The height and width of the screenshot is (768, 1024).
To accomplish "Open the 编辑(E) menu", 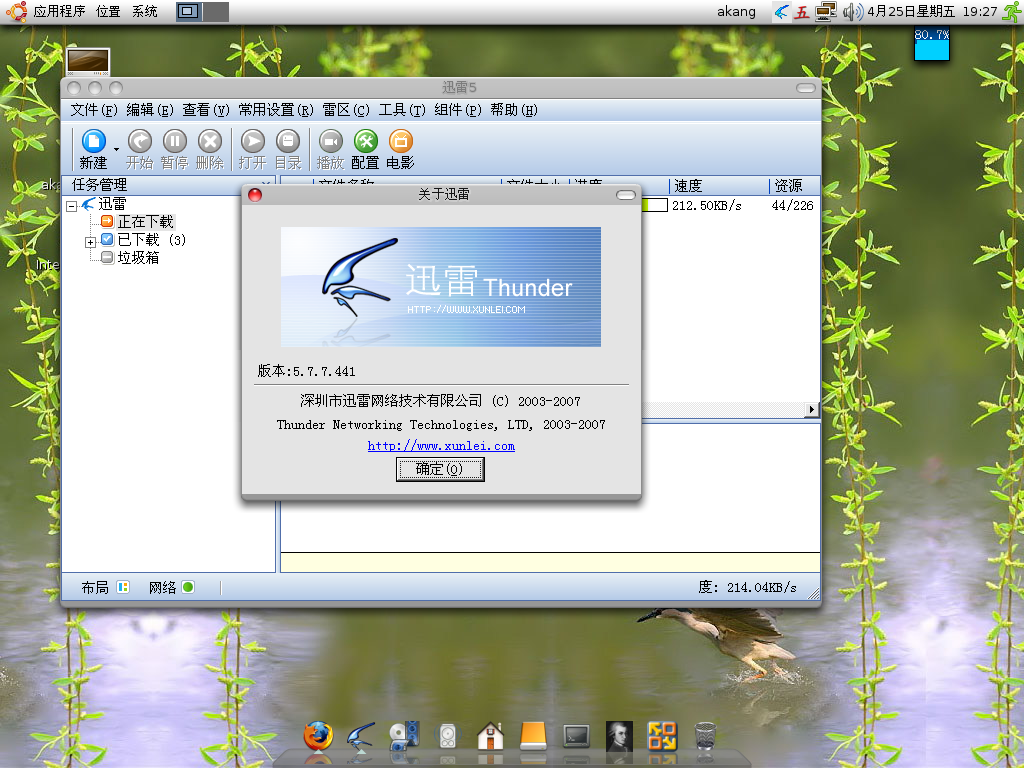I will 150,110.
